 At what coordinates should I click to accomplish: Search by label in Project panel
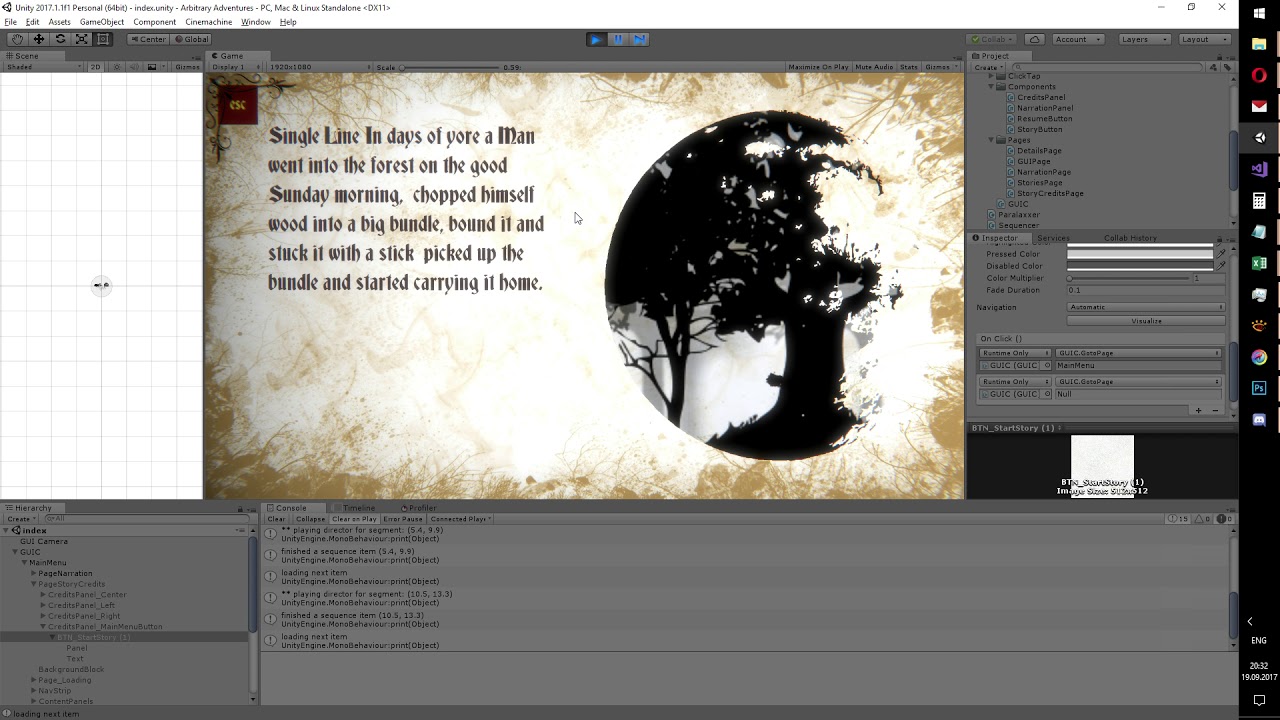1227,67
